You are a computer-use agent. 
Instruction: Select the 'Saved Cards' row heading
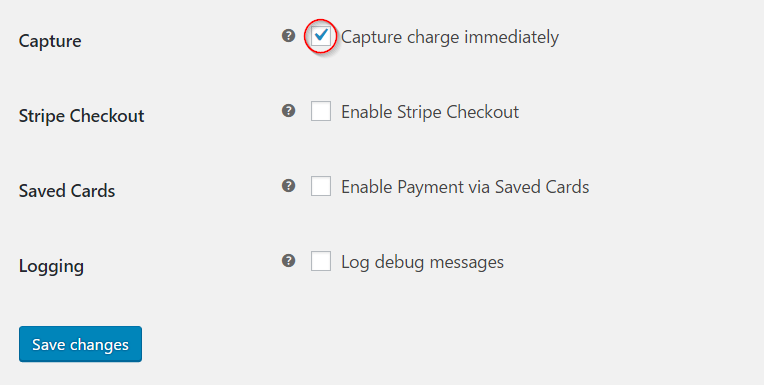point(67,191)
